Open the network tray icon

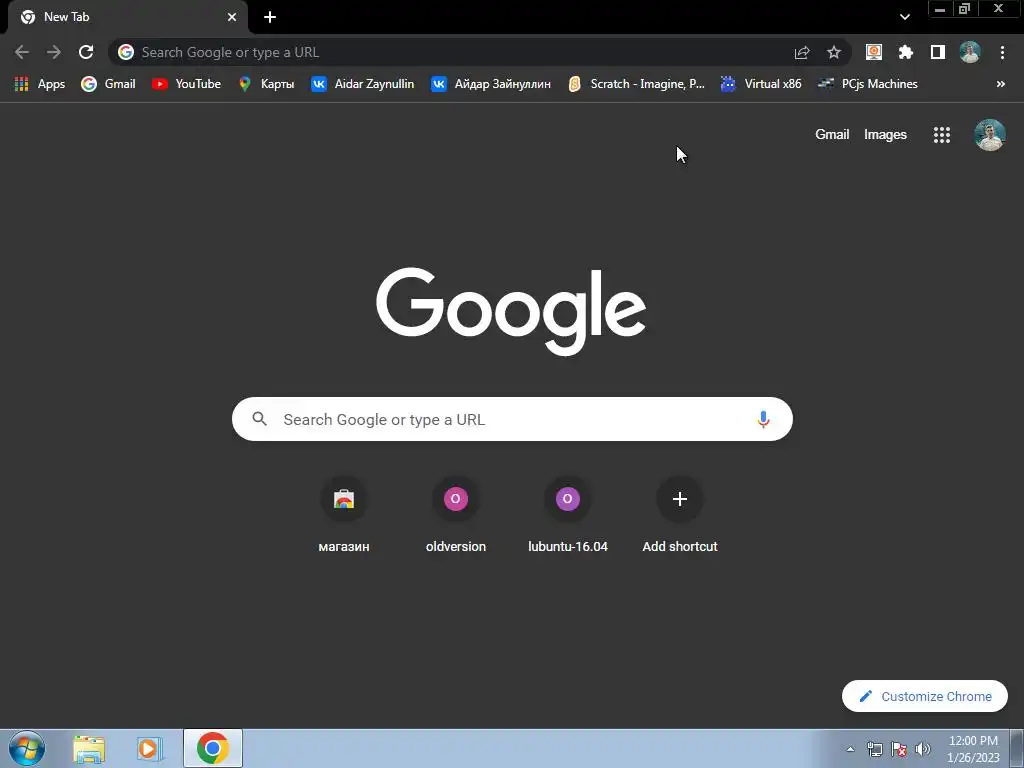[874, 749]
